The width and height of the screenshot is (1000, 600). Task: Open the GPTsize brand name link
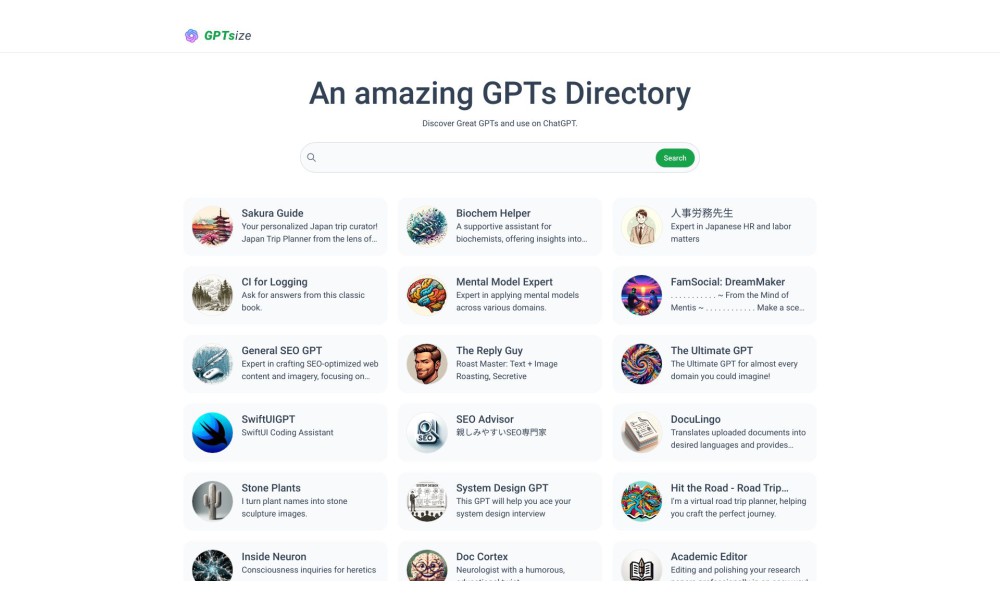tap(228, 36)
